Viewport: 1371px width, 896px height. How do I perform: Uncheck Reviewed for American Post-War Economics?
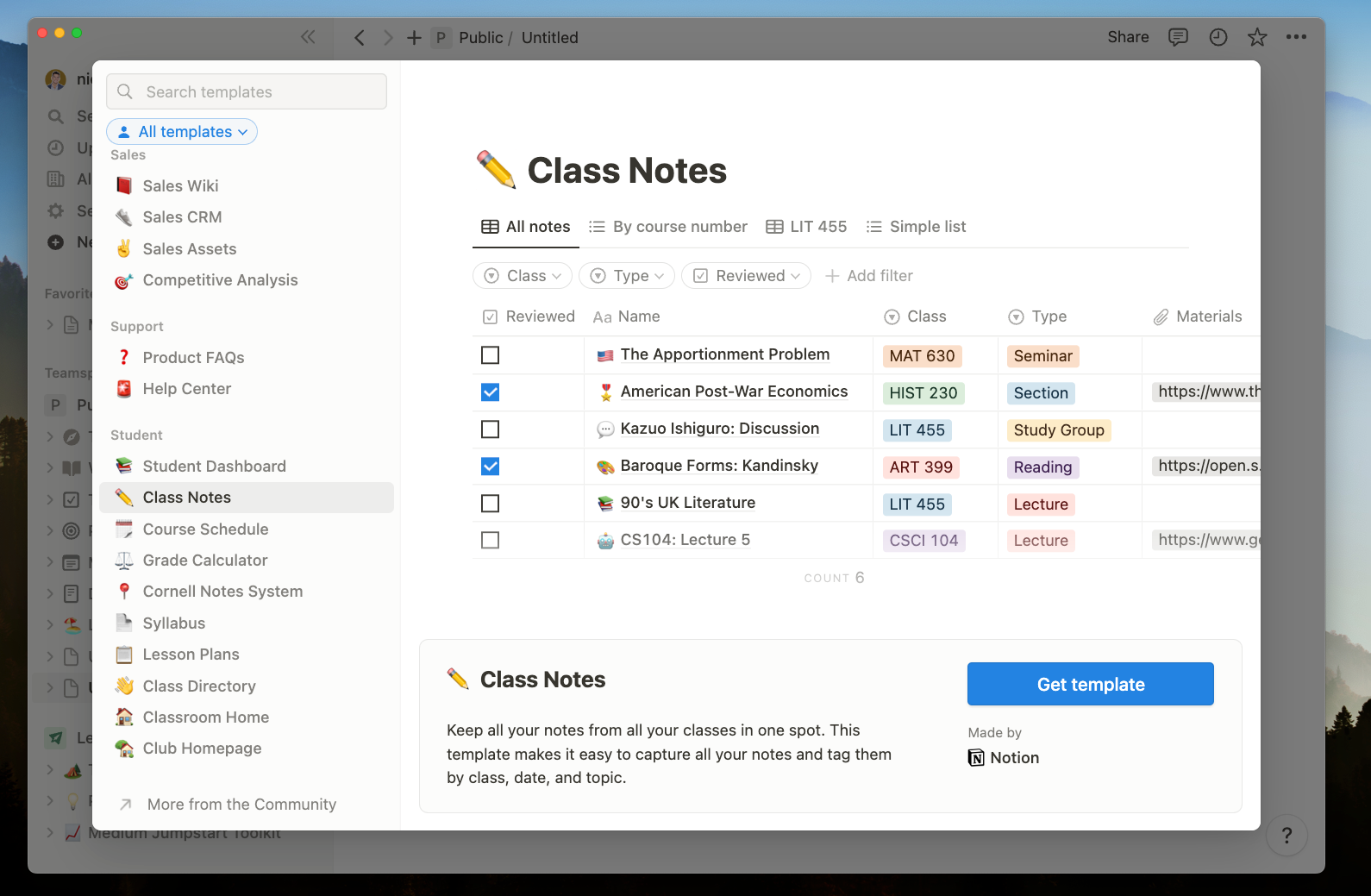490,392
